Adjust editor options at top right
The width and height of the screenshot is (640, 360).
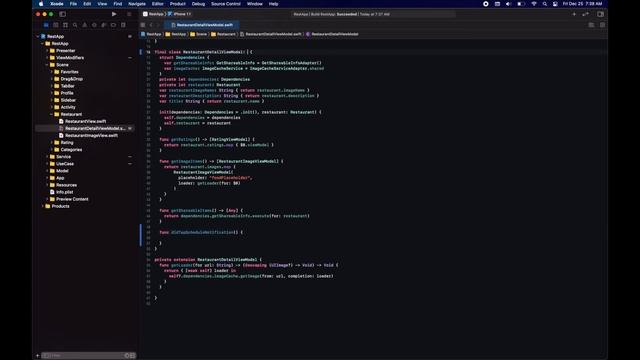tap(591, 25)
